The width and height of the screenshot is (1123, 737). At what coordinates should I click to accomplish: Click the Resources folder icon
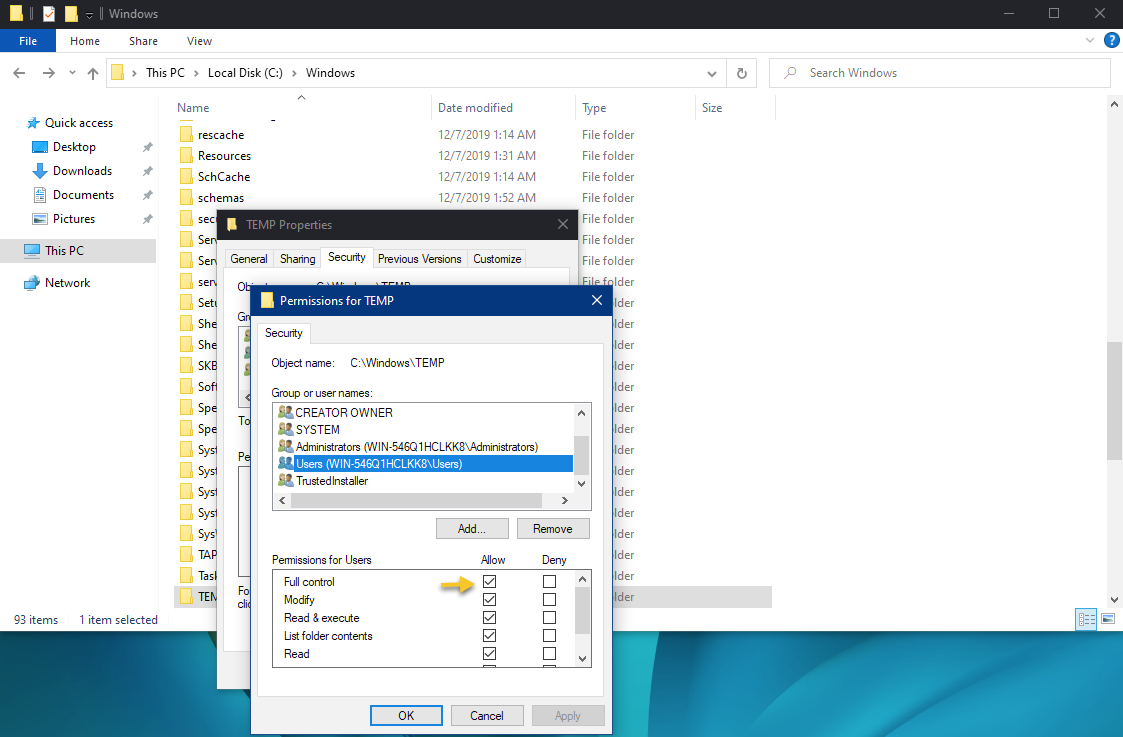tap(186, 155)
